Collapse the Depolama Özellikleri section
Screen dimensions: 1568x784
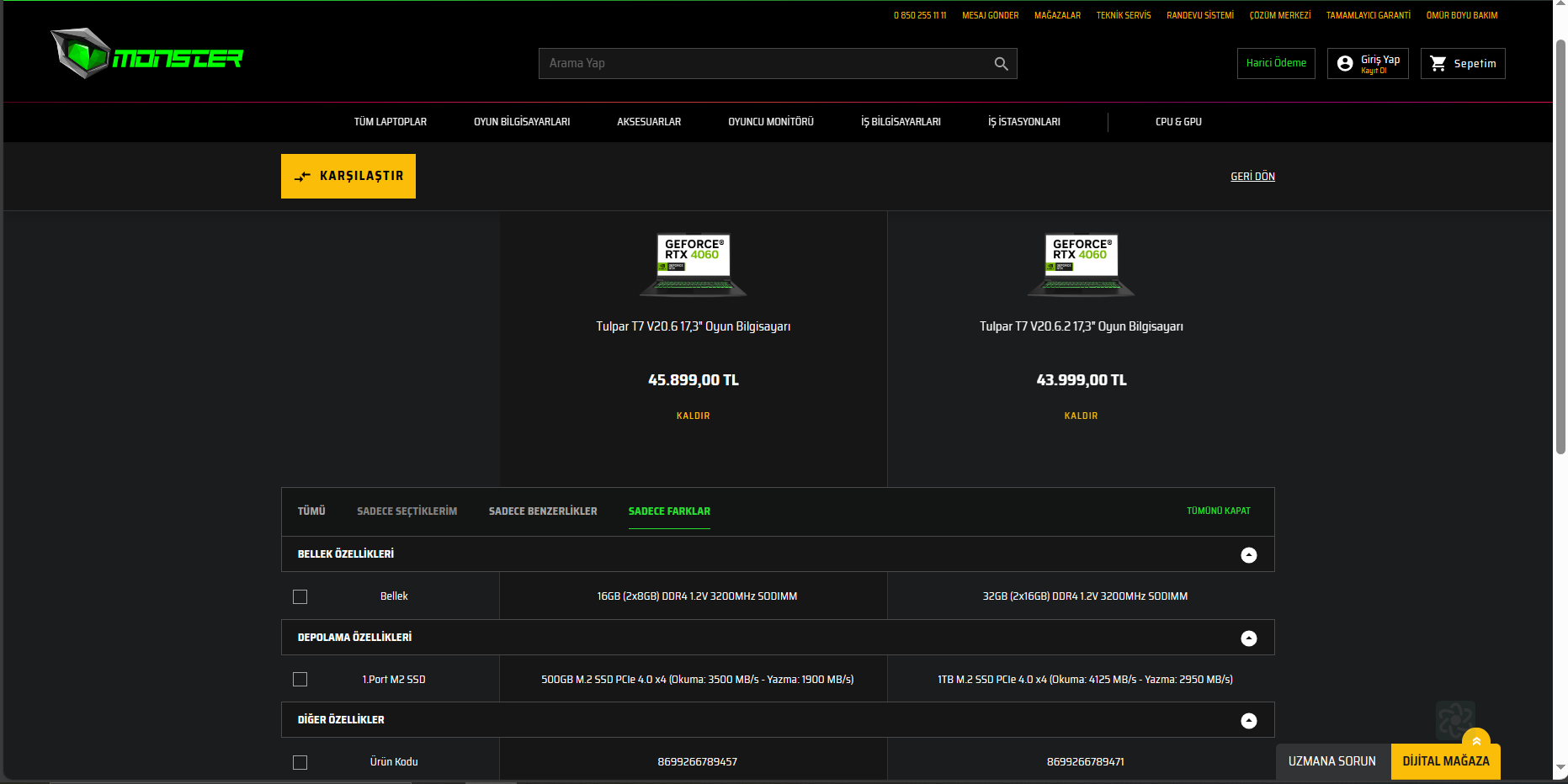point(1249,638)
